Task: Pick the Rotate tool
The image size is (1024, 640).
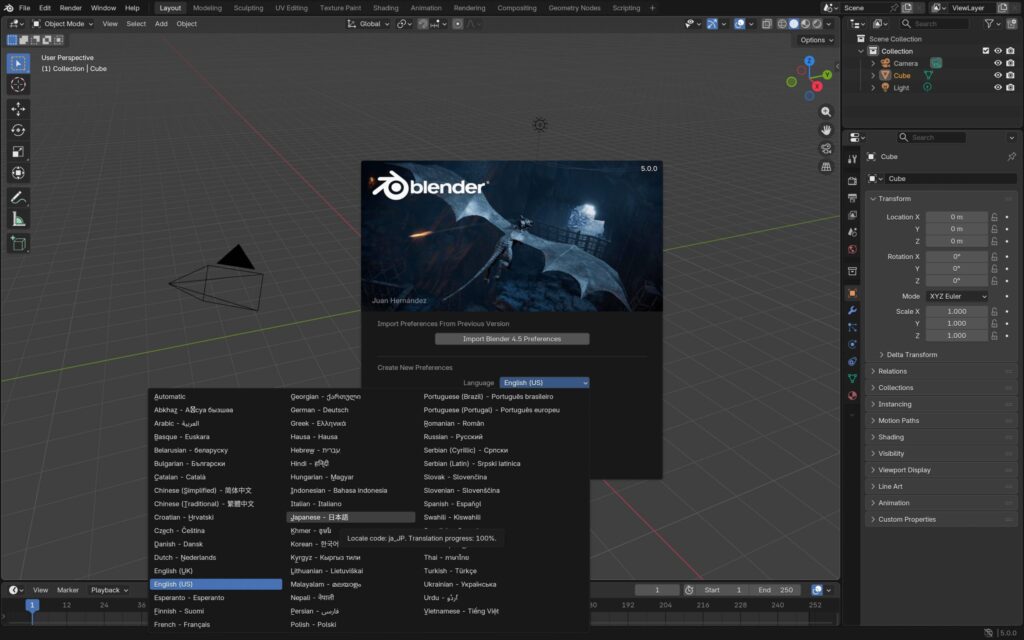Action: click(18, 130)
